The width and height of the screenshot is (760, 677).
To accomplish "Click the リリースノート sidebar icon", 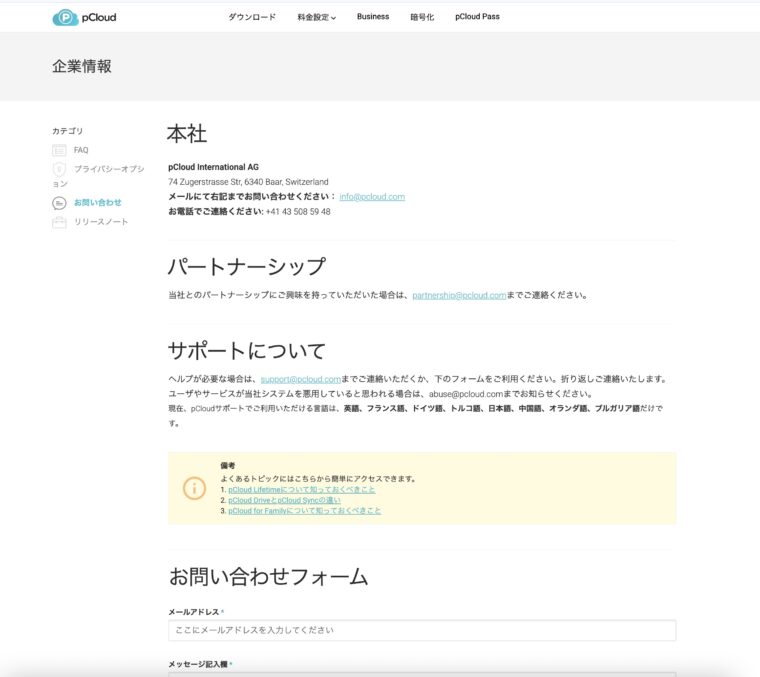I will [x=59, y=222].
